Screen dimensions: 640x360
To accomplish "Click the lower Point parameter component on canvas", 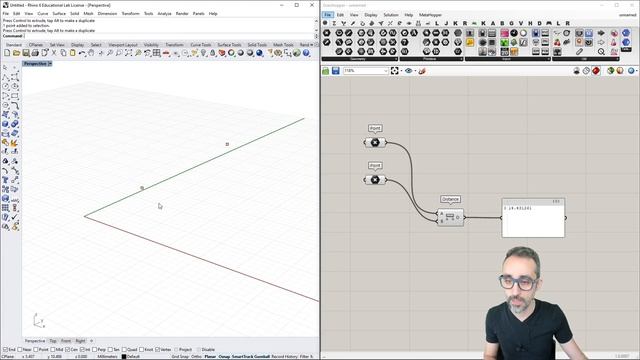I will coord(375,180).
